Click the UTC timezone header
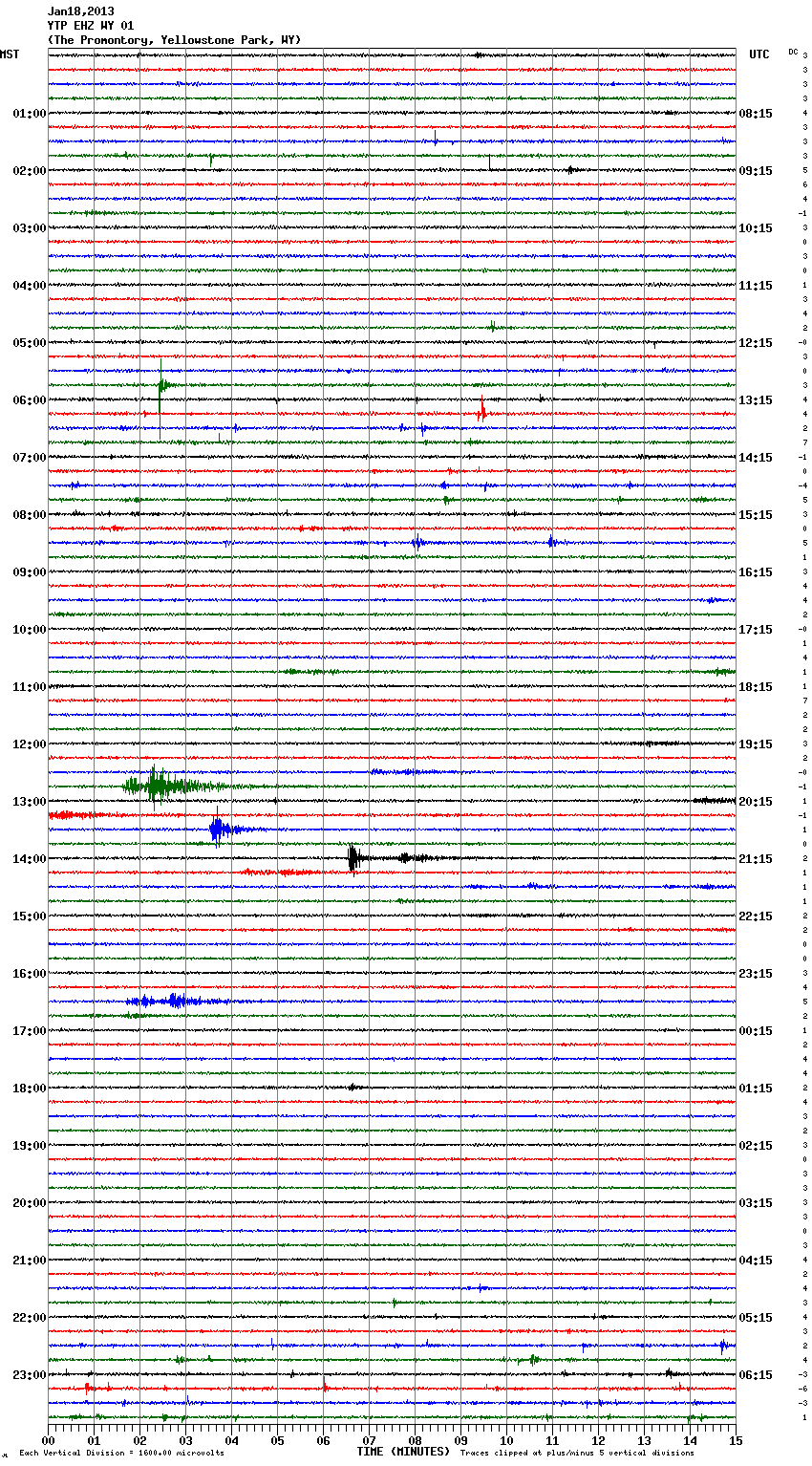The image size is (812, 1466). click(759, 54)
